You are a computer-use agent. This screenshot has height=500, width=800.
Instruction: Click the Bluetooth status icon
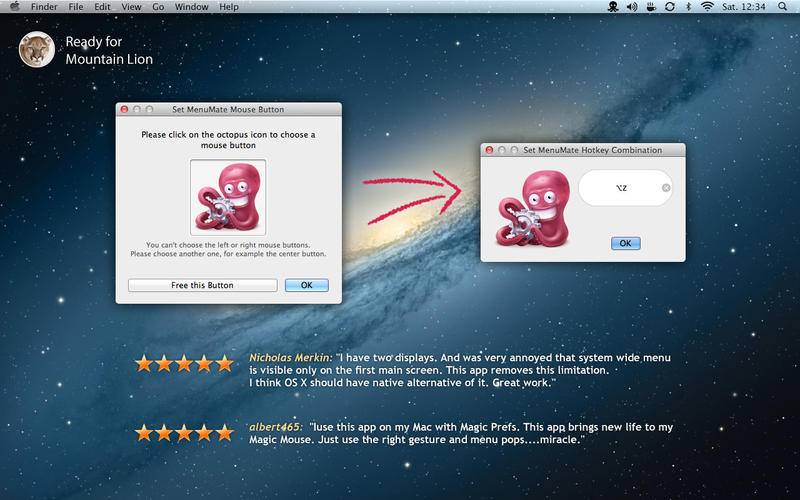[688, 7]
